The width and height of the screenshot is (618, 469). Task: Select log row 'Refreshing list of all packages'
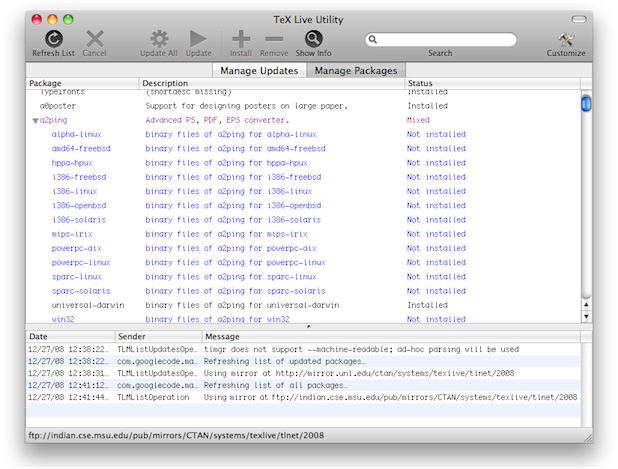(x=303, y=385)
